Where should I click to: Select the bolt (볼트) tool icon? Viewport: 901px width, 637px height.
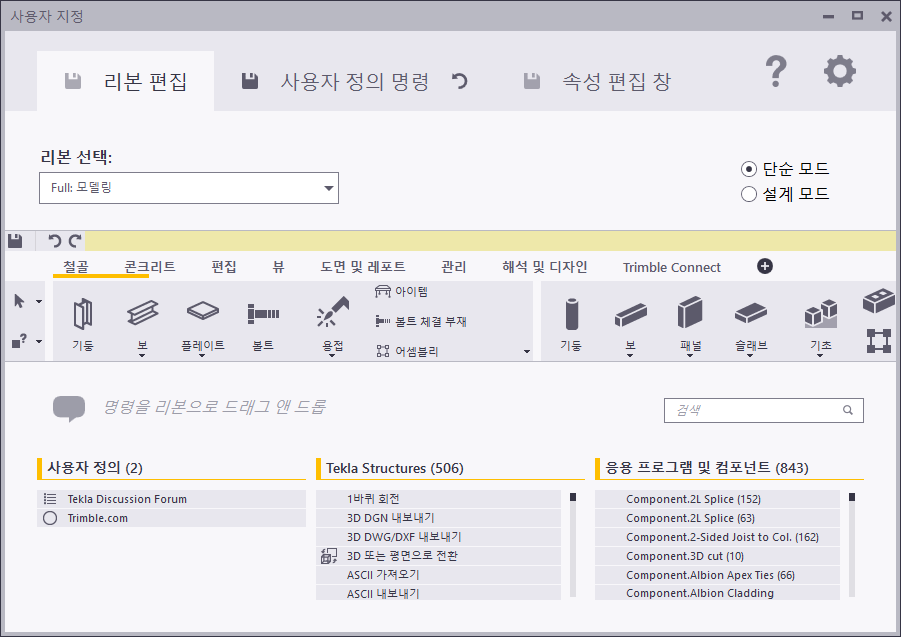[263, 314]
